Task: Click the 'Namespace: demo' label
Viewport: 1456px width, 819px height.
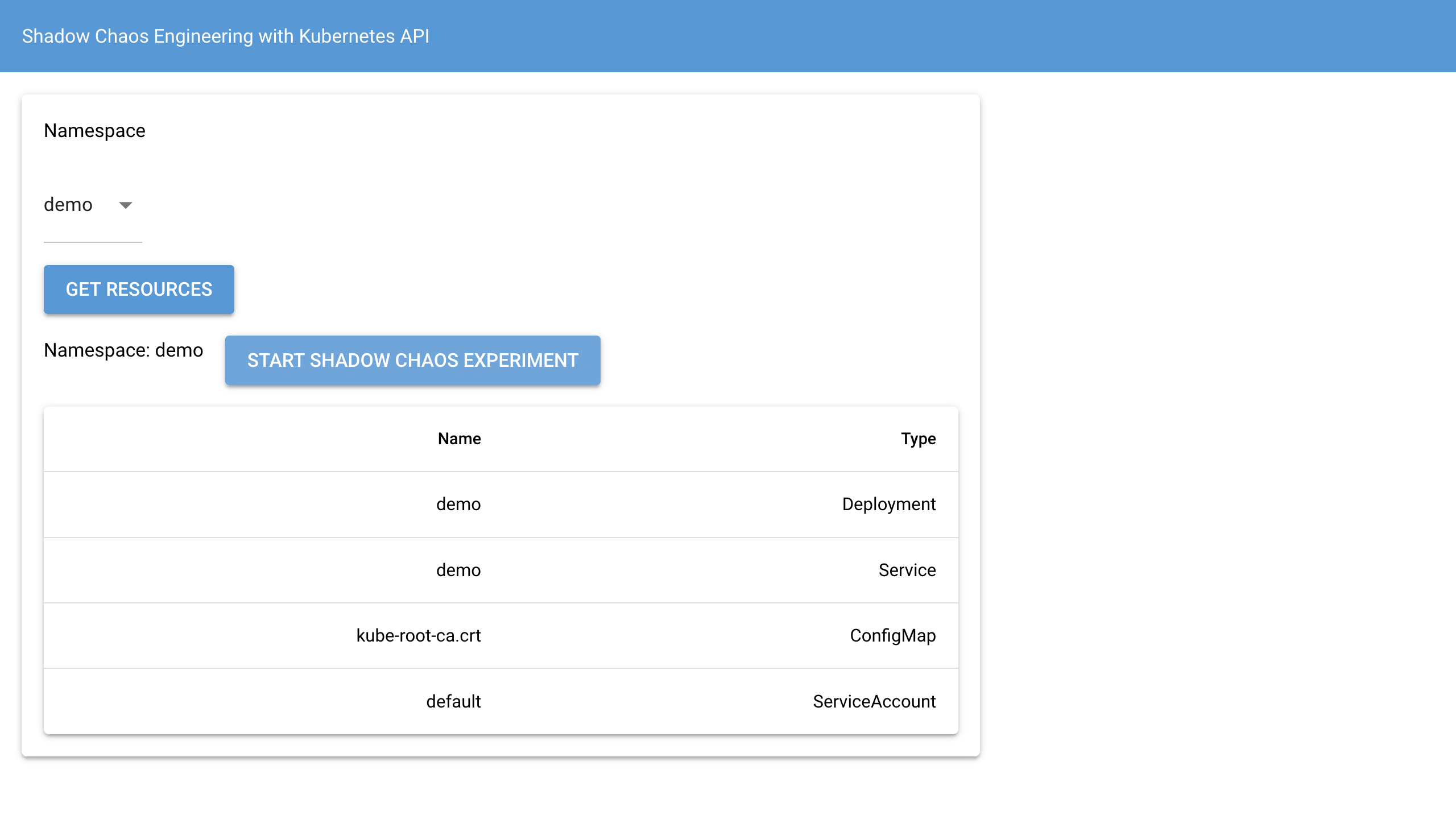Action: click(x=123, y=350)
